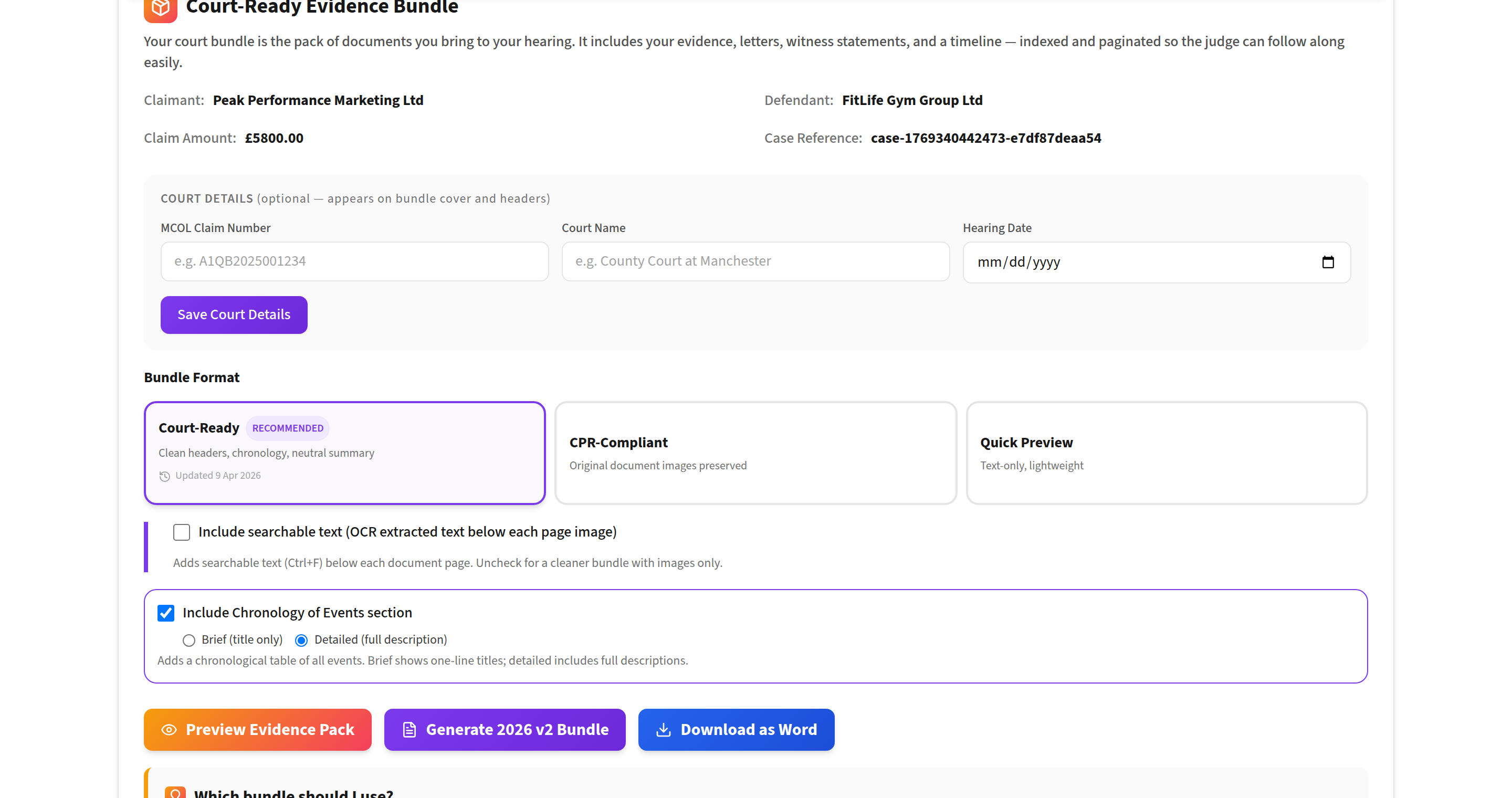
Task: Click the Hearing Date mm/dd/yyyy field
Action: tap(1156, 262)
